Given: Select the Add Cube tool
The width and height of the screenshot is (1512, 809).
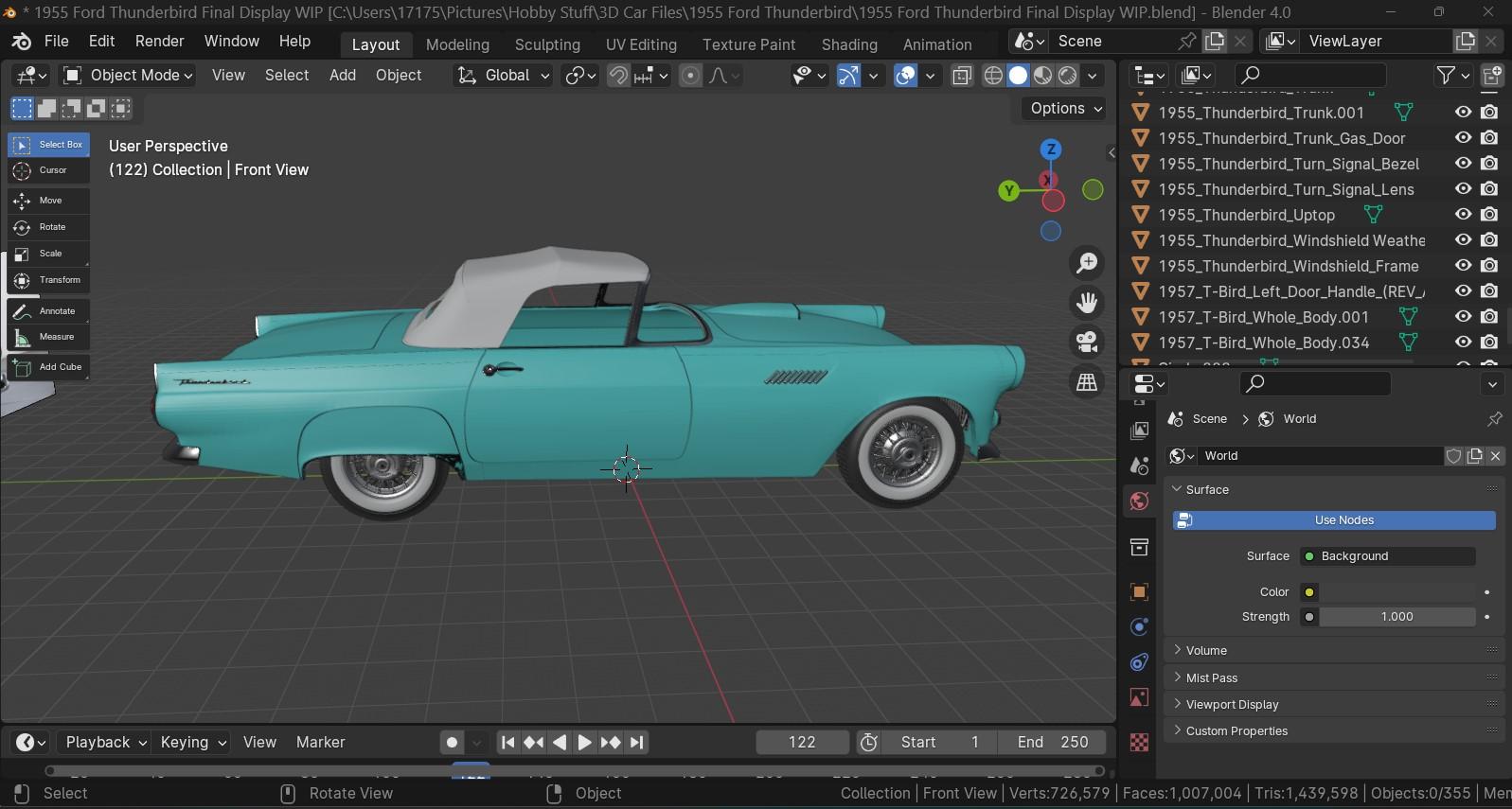Looking at the screenshot, I should (49, 367).
